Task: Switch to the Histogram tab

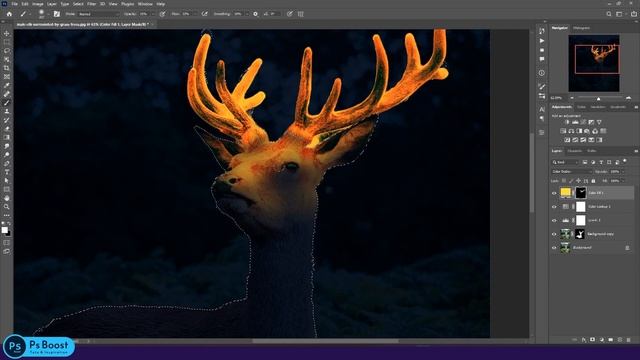Action: [x=582, y=28]
